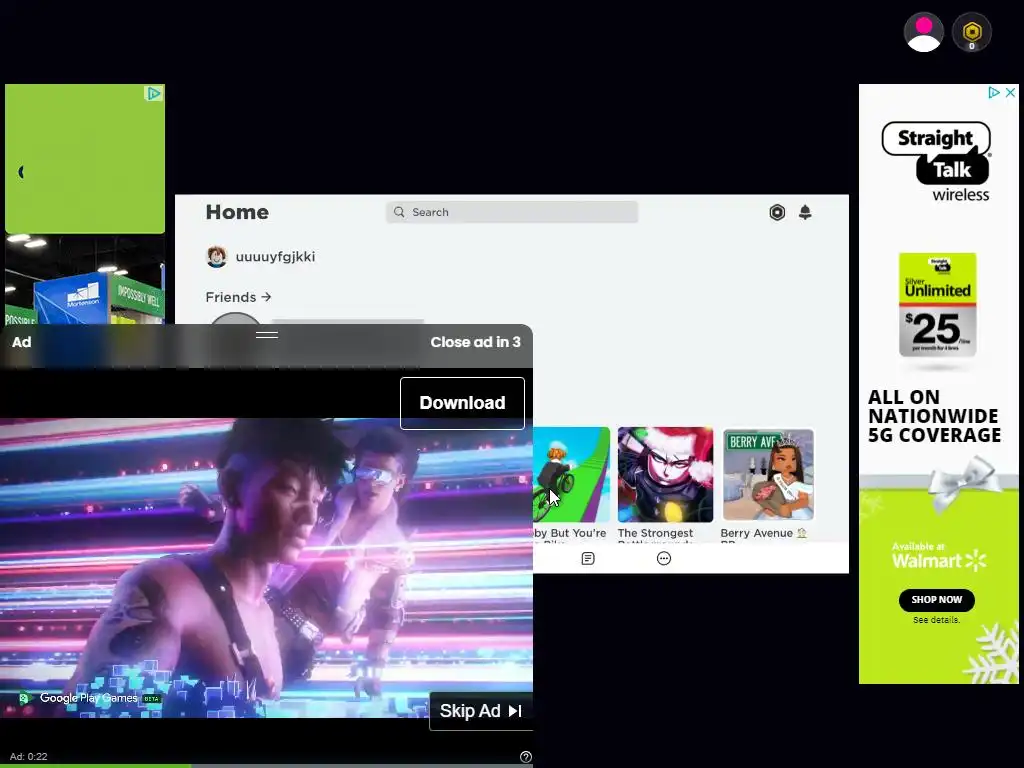Viewport: 1024px width, 768px height.
Task: Open The Strongest game thumbnail
Action: pyautogui.click(x=665, y=475)
